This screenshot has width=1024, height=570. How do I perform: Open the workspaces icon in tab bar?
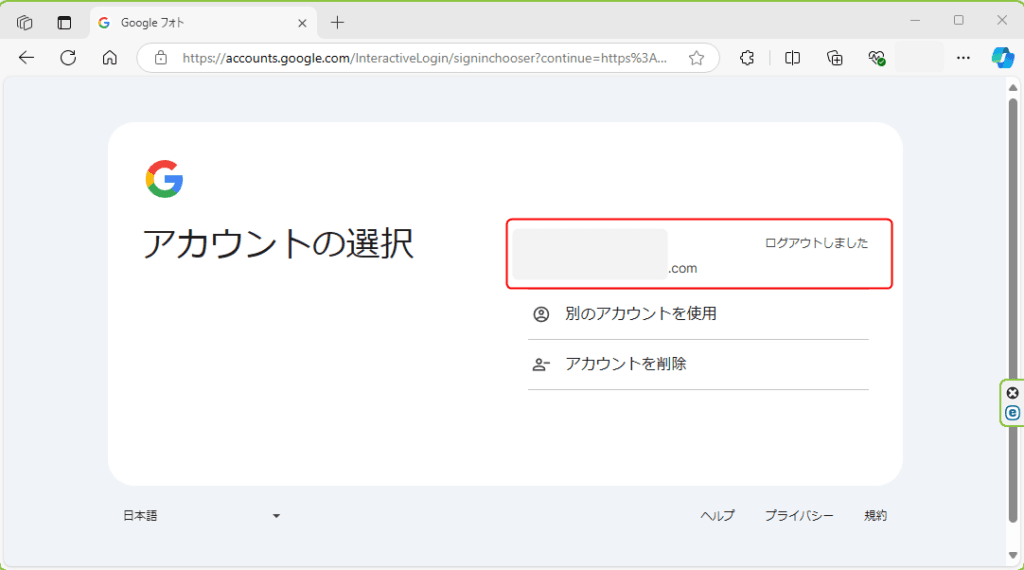[x=25, y=23]
